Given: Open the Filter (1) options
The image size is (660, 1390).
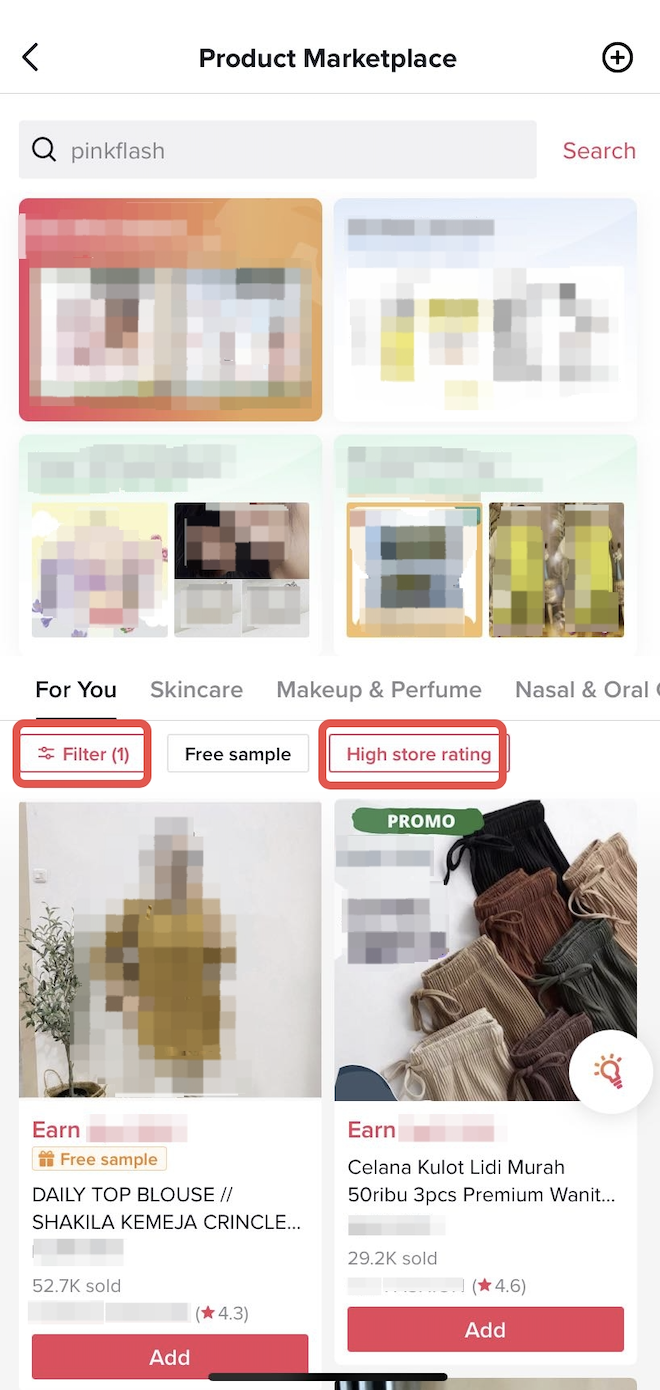Looking at the screenshot, I should click(x=83, y=754).
